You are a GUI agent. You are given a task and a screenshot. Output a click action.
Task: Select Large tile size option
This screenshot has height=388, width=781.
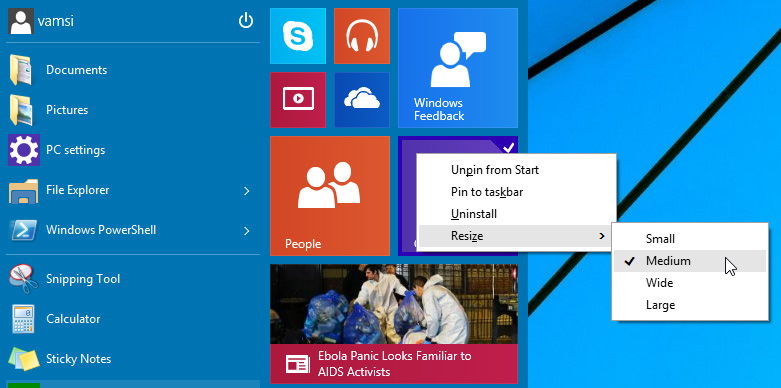click(x=690, y=305)
